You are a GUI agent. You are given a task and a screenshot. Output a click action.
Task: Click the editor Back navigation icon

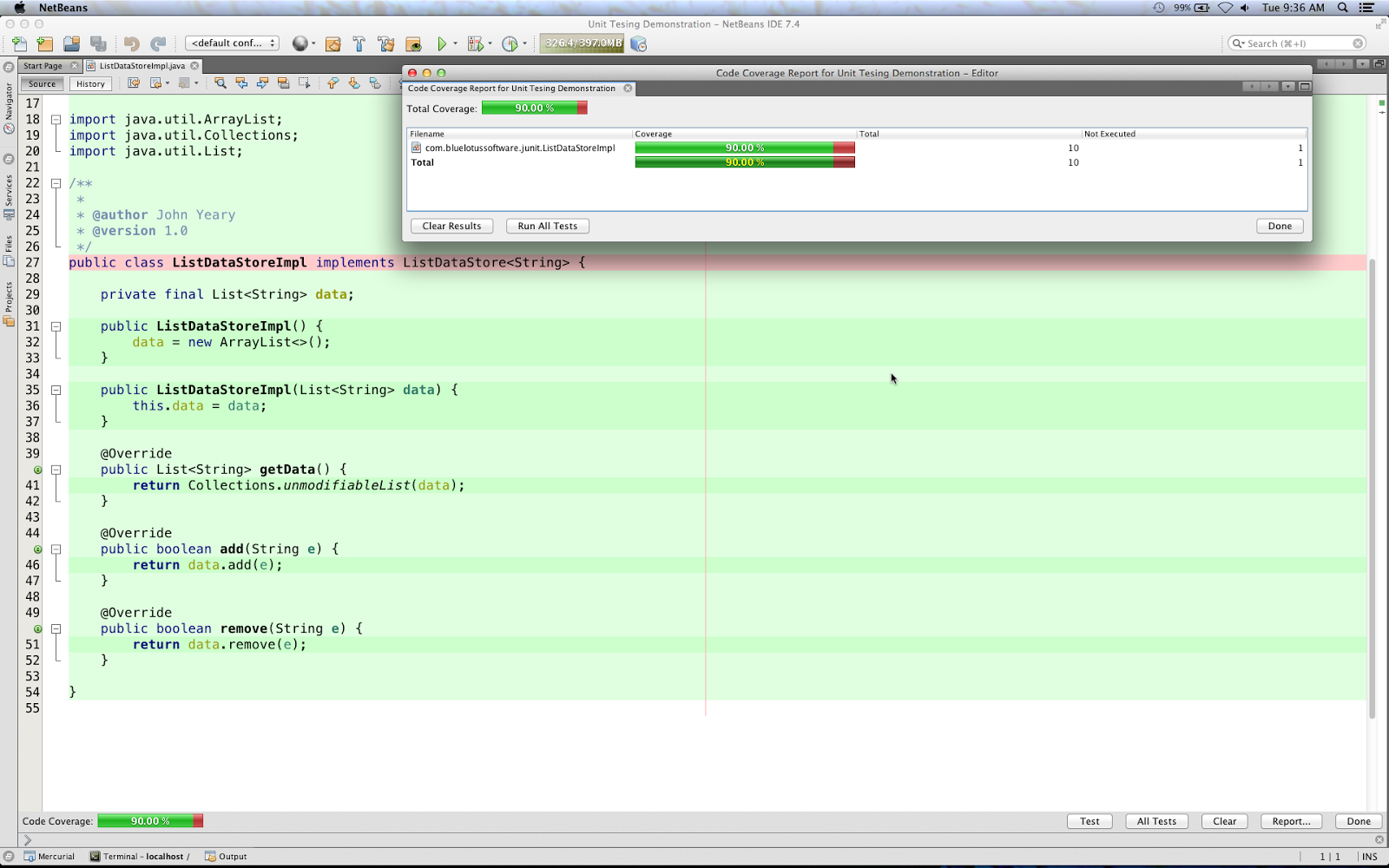155,83
